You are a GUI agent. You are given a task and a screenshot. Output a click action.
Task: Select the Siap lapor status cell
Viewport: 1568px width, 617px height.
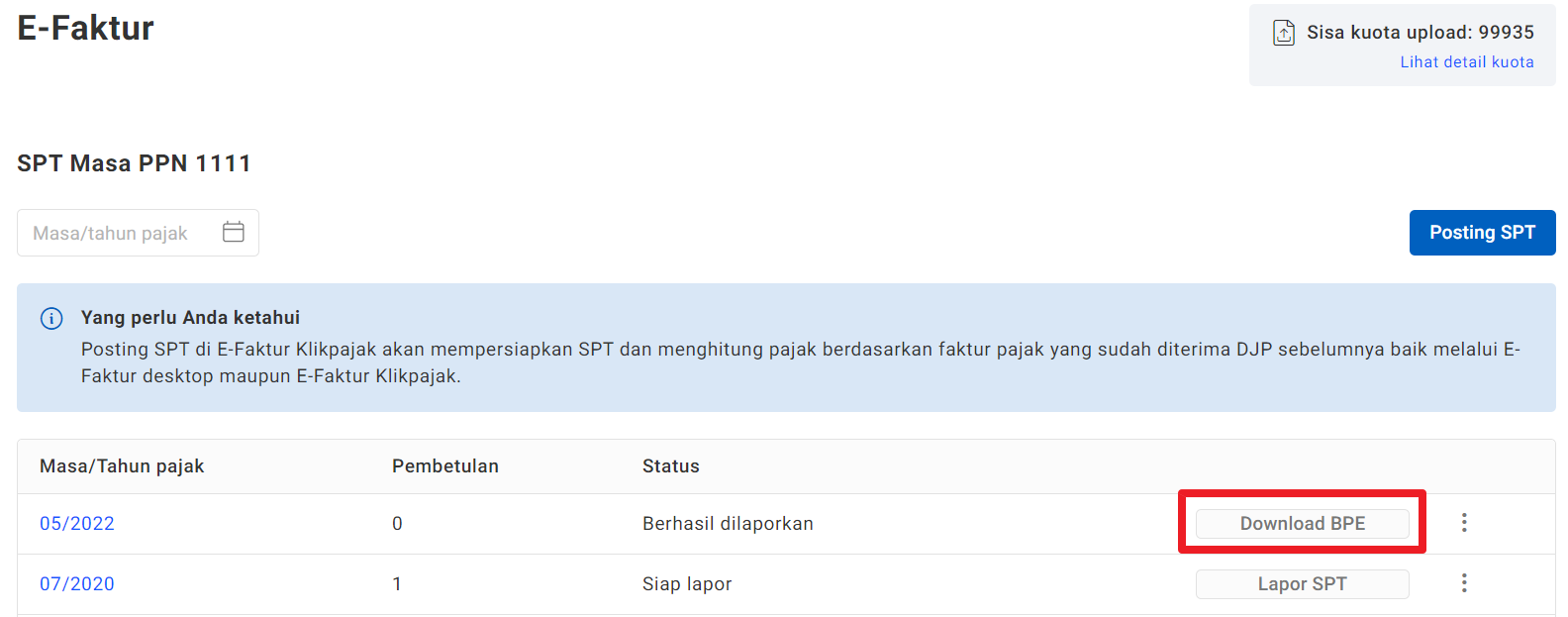pyautogui.click(x=687, y=584)
